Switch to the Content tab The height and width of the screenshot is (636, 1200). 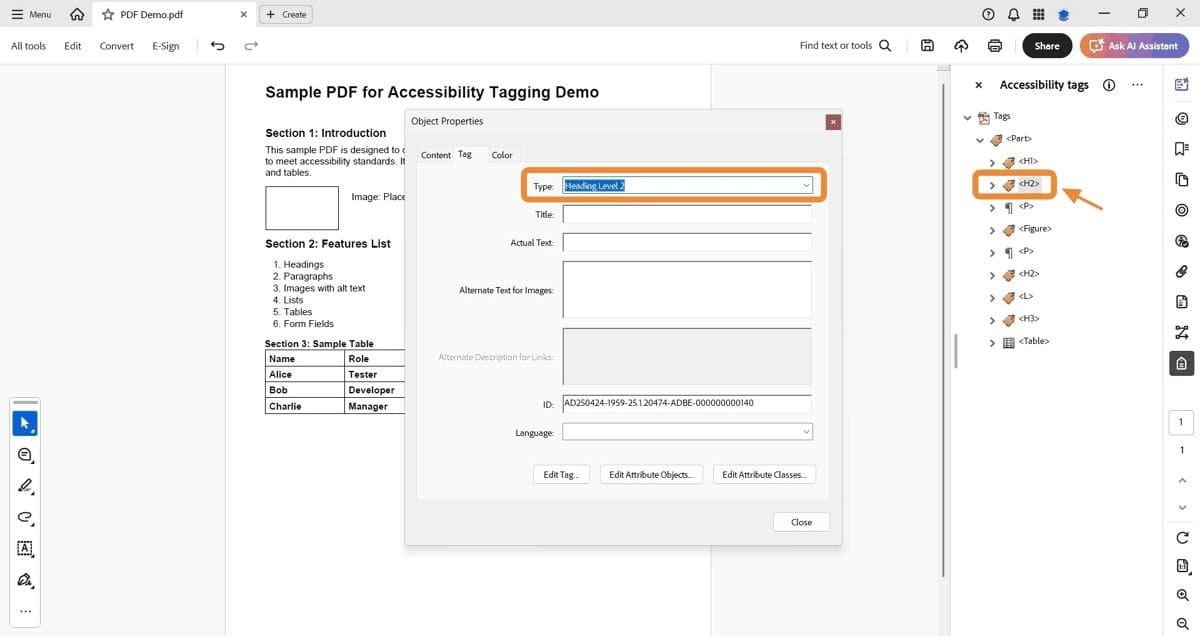pos(436,155)
